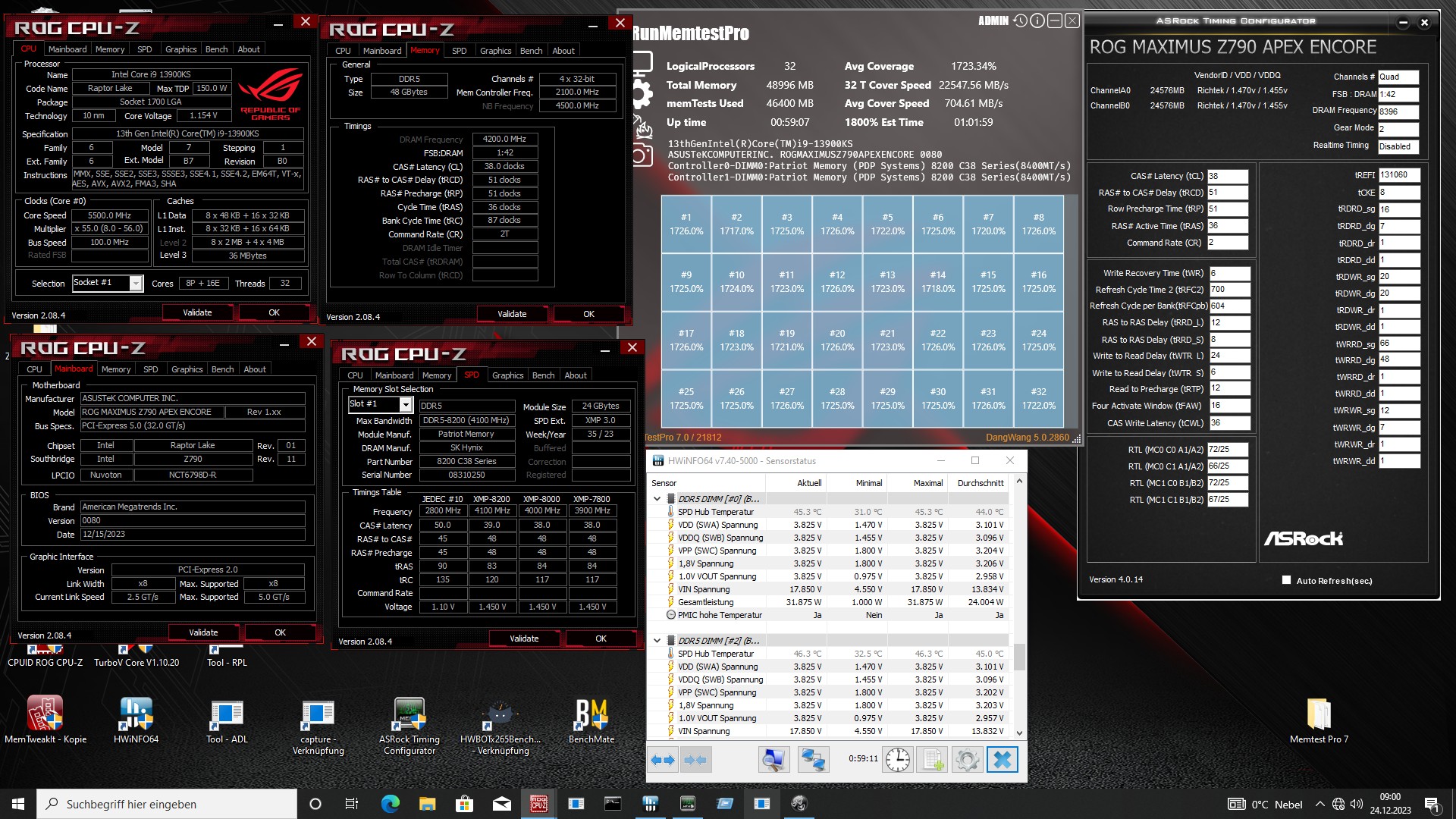
Task: Open HWiNFO sensor settings gear icon
Action: click(967, 760)
